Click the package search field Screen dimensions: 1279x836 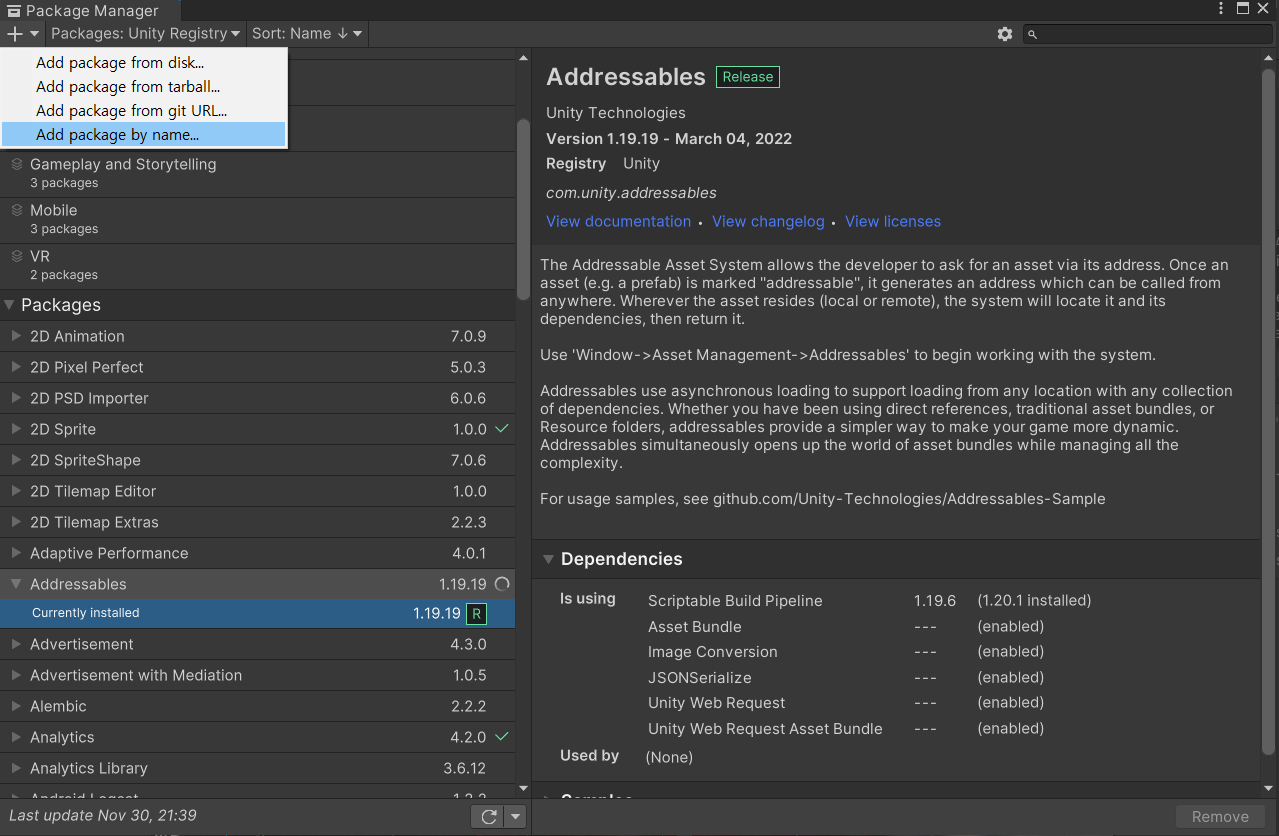tap(1148, 34)
